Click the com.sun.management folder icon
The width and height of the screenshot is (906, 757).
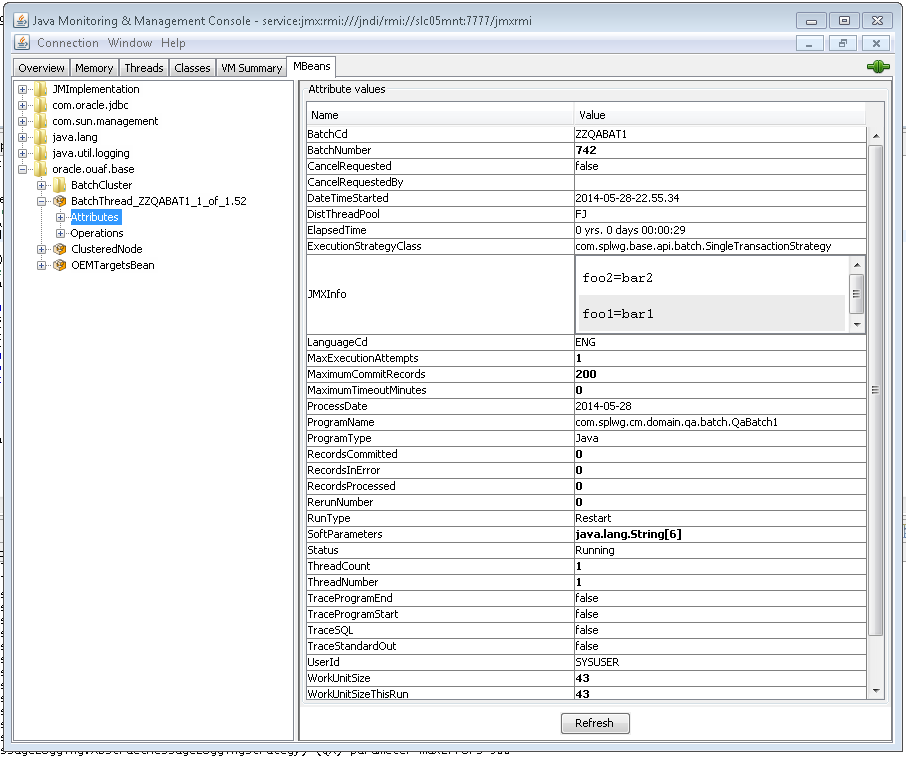pyautogui.click(x=40, y=121)
